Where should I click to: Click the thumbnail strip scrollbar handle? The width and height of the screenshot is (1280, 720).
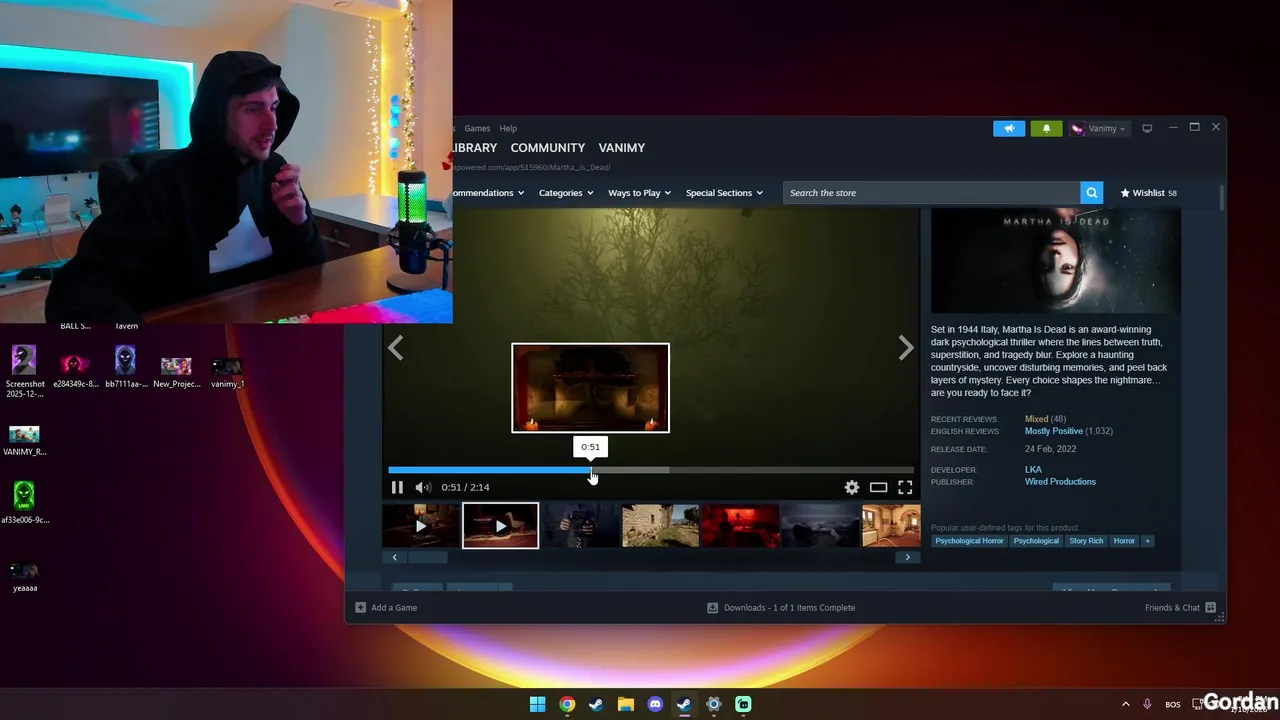point(427,557)
